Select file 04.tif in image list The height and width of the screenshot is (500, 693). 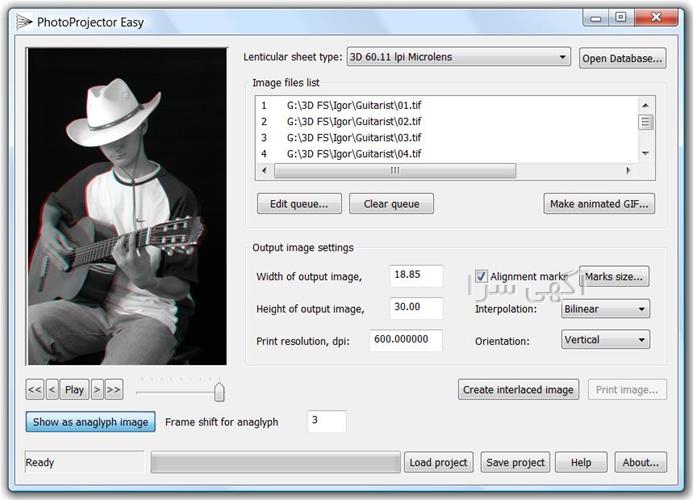point(354,154)
